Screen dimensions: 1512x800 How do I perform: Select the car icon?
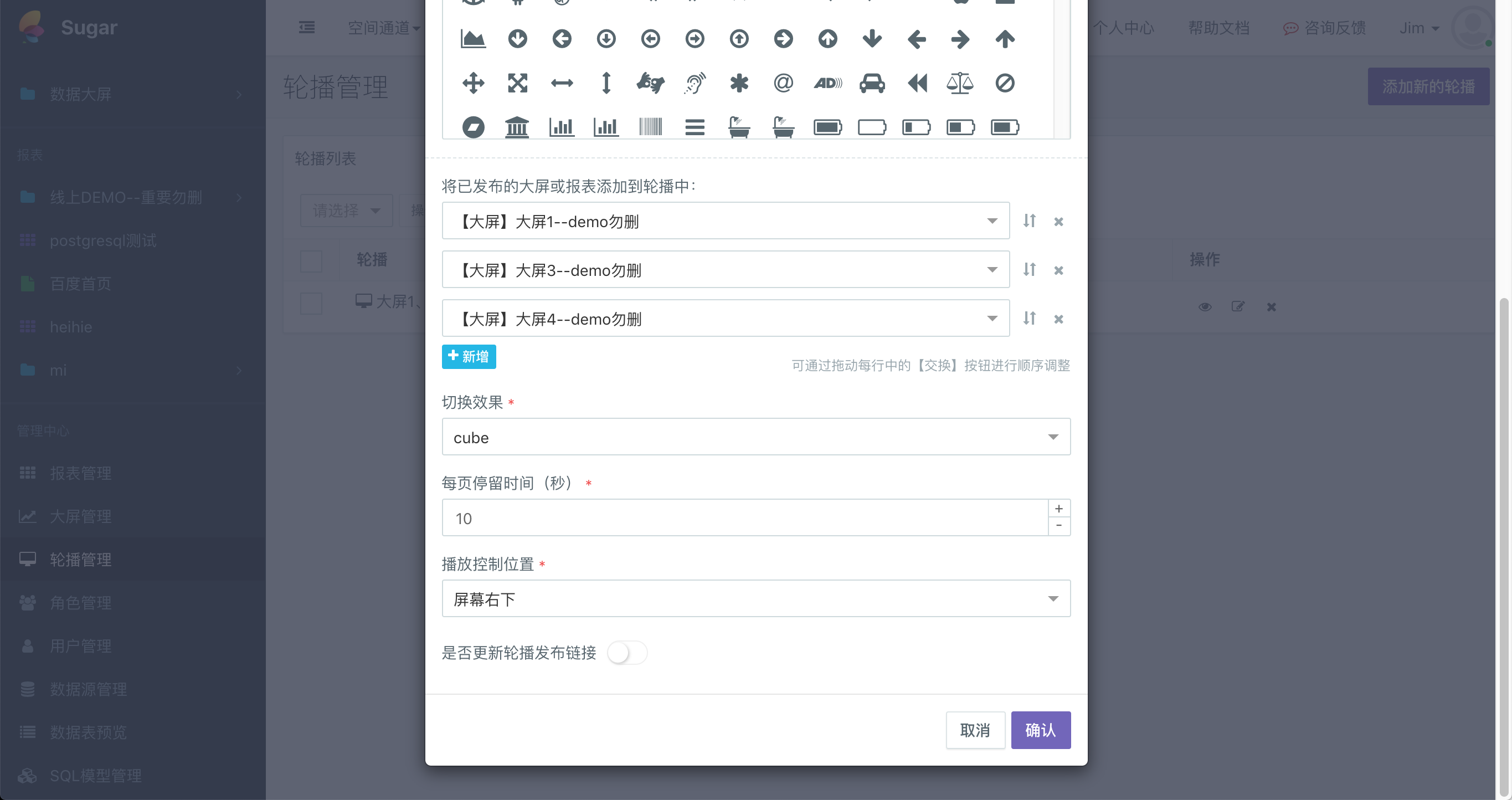click(x=872, y=83)
